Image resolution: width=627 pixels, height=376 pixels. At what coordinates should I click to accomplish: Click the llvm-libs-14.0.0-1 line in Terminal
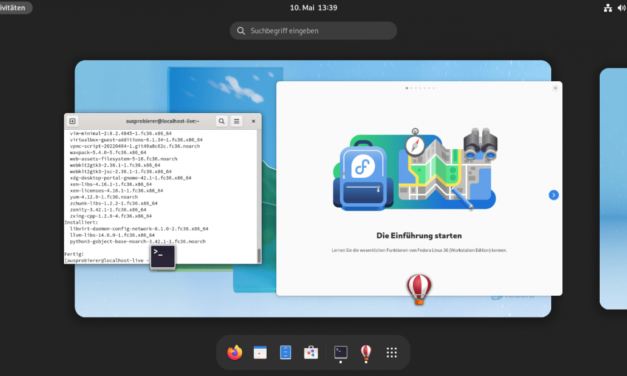point(112,235)
